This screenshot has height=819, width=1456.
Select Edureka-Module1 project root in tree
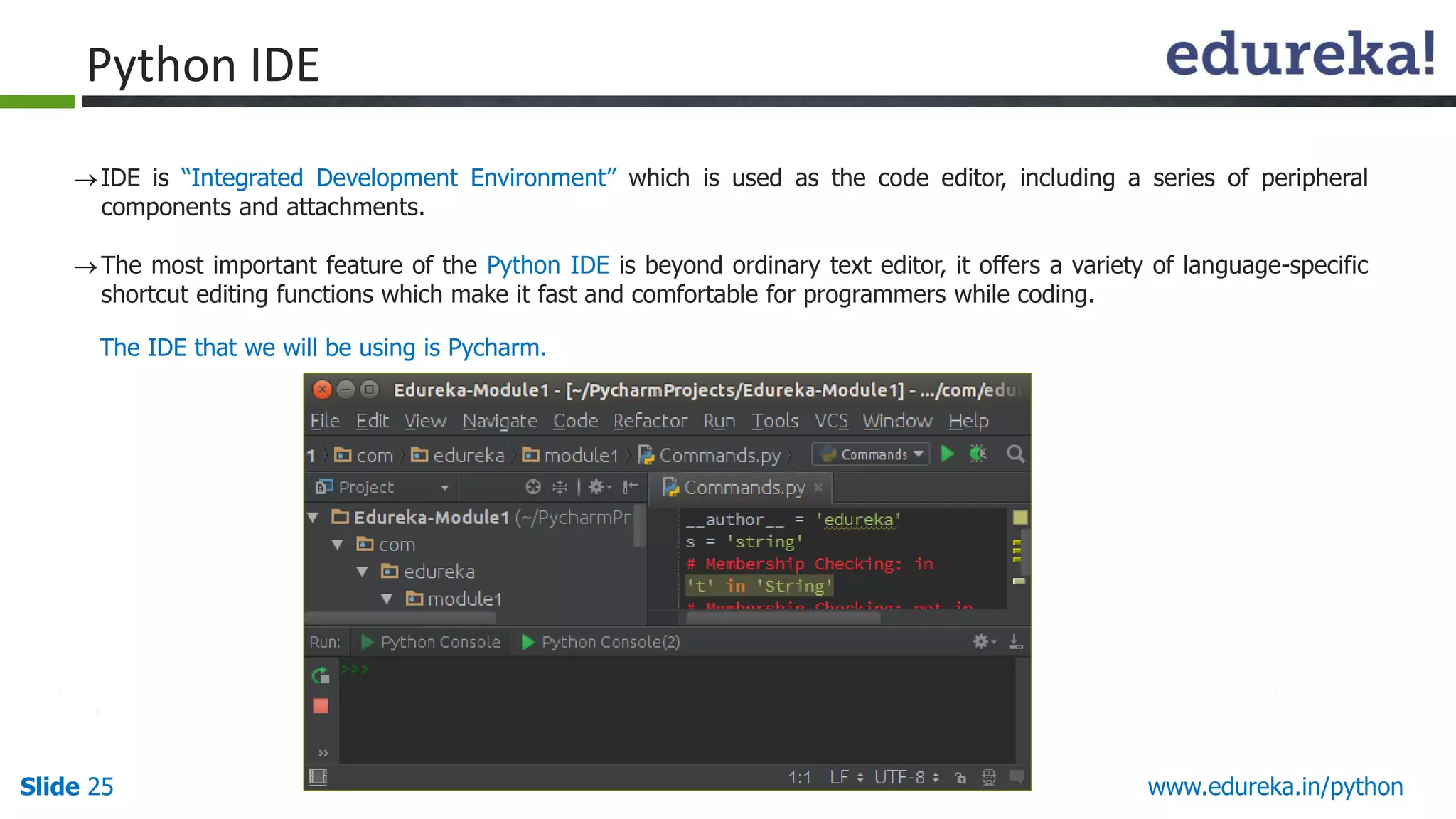481,517
